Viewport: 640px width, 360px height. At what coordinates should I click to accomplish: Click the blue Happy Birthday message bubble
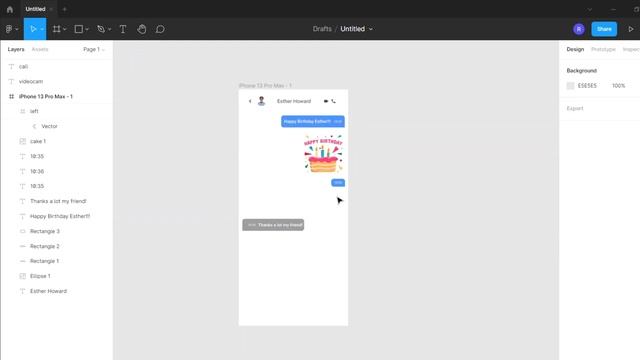[x=313, y=122]
